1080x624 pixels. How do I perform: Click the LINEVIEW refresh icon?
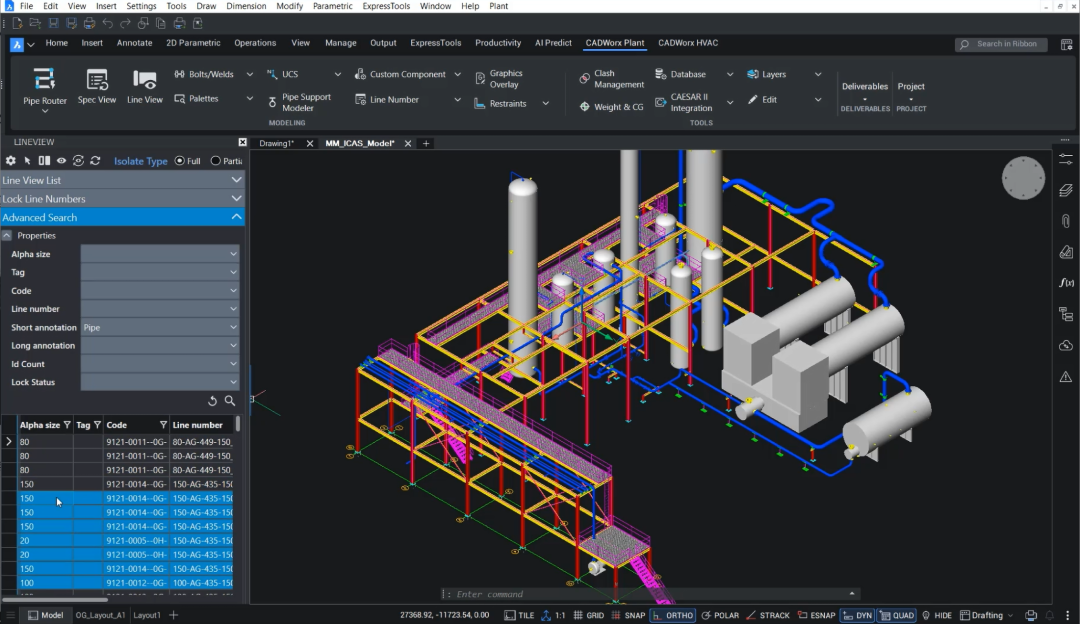pos(95,160)
